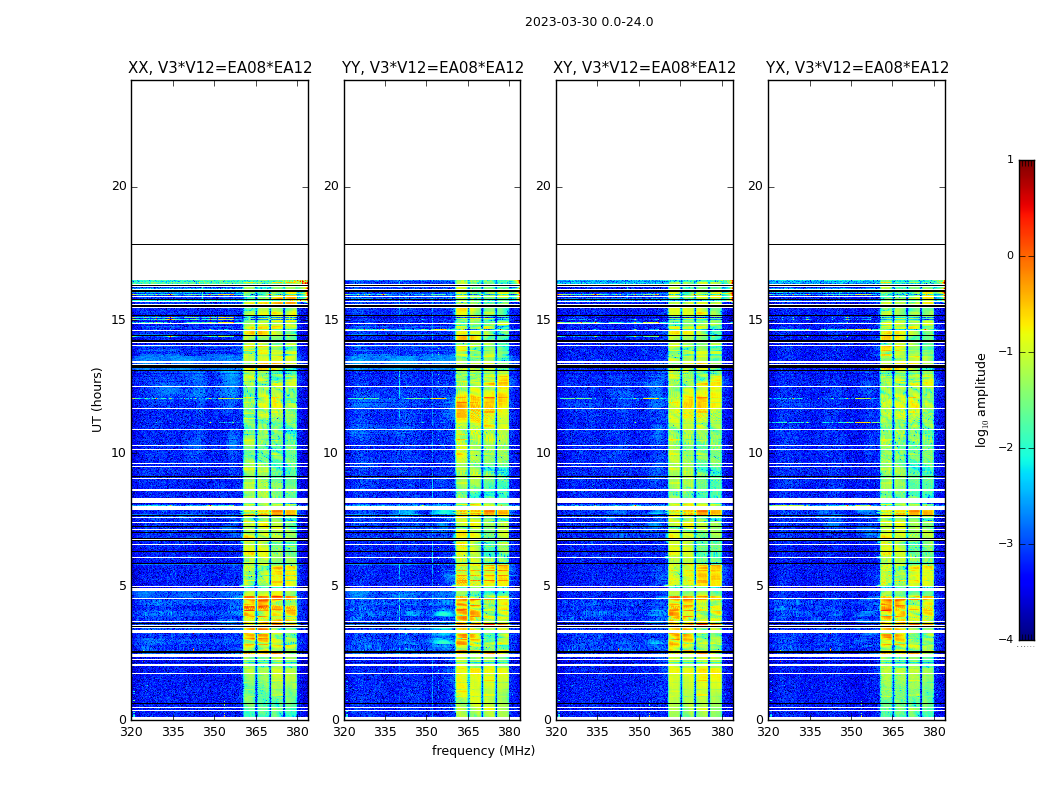Click the 365 tick label under the XX panel
1050x800 pixels.
point(256,732)
